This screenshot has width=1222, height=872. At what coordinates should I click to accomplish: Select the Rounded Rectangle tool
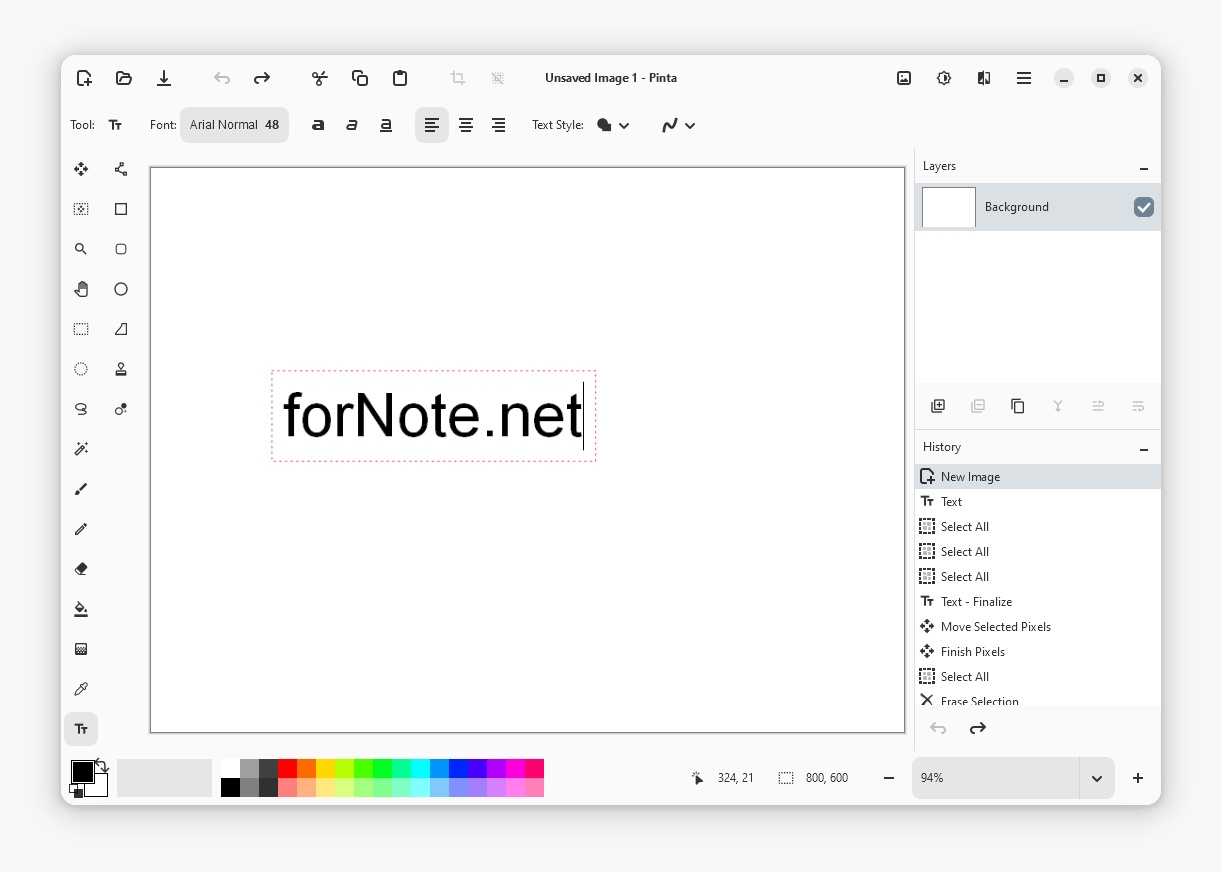121,249
